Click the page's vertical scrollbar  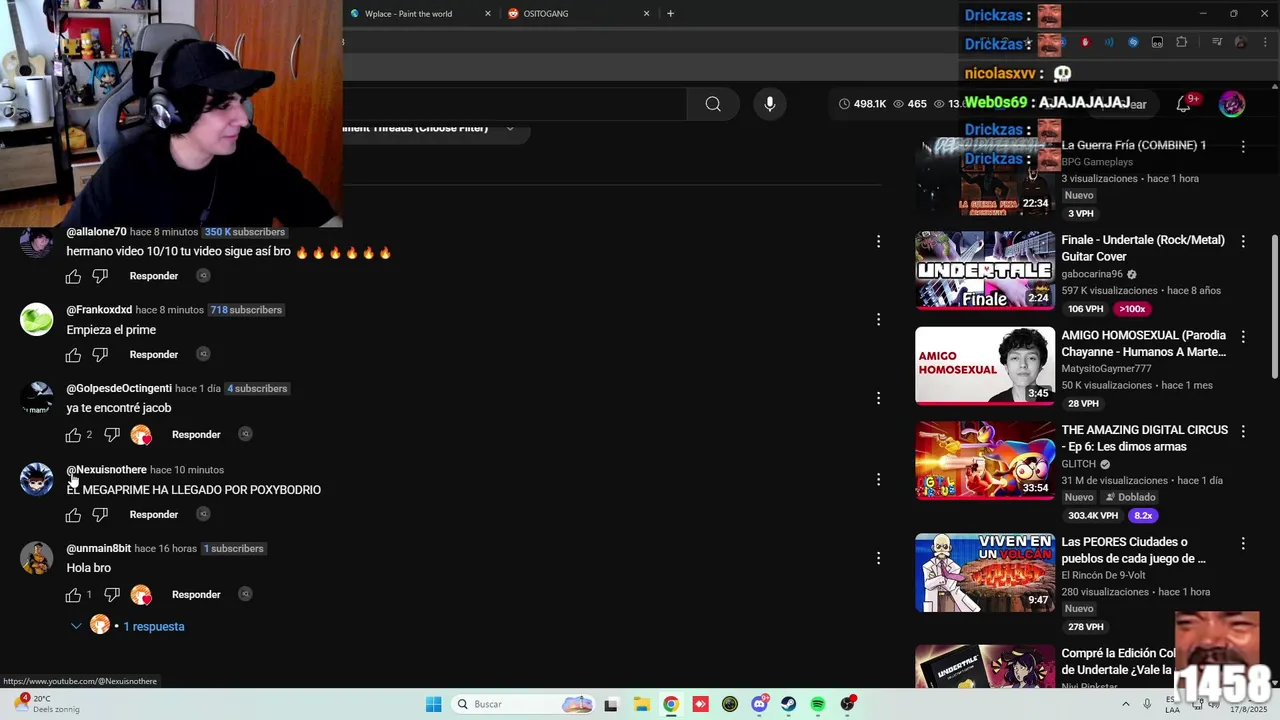pos(1274,307)
